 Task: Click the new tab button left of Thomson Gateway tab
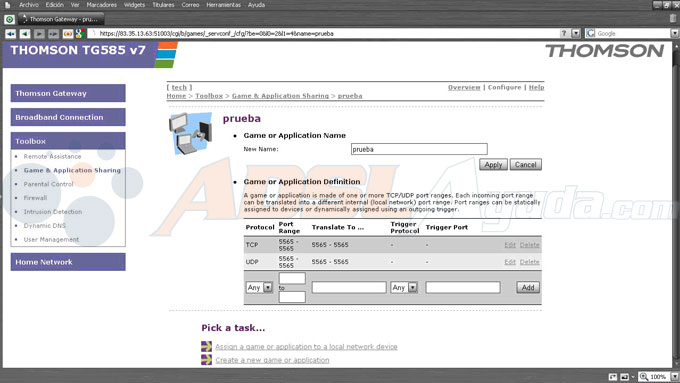click(9, 20)
